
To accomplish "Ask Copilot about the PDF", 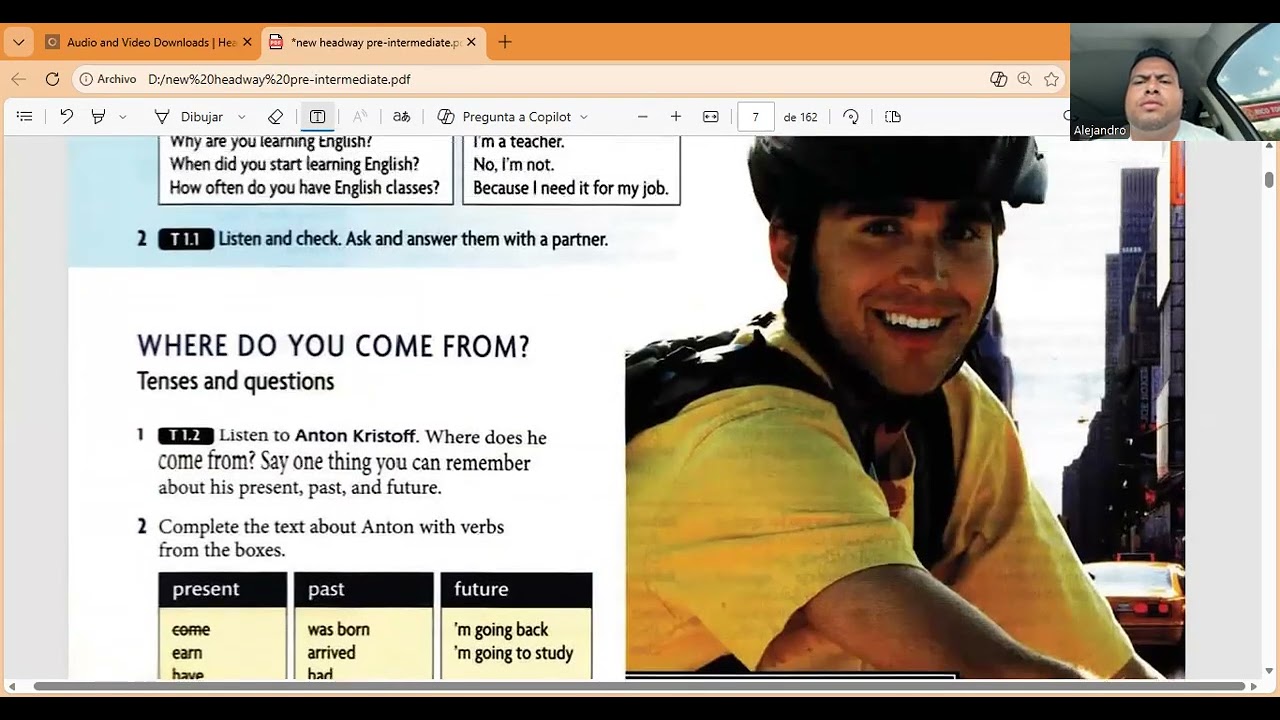I will pyautogui.click(x=505, y=117).
